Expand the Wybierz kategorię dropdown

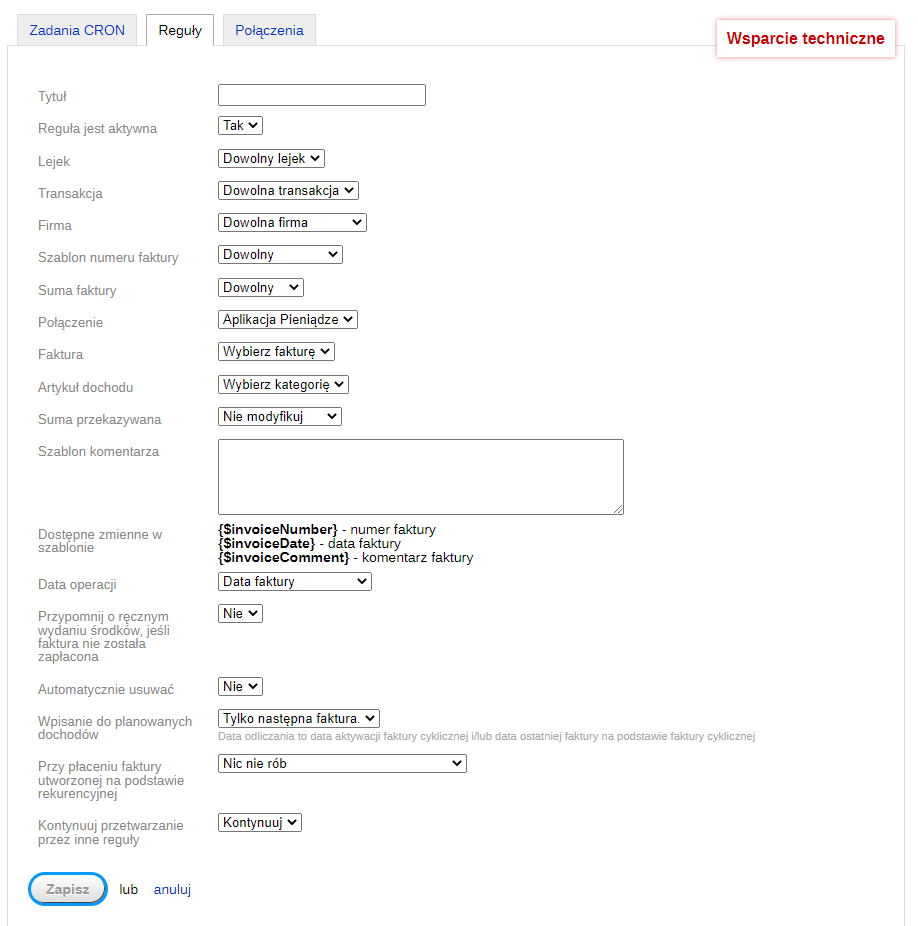point(283,384)
